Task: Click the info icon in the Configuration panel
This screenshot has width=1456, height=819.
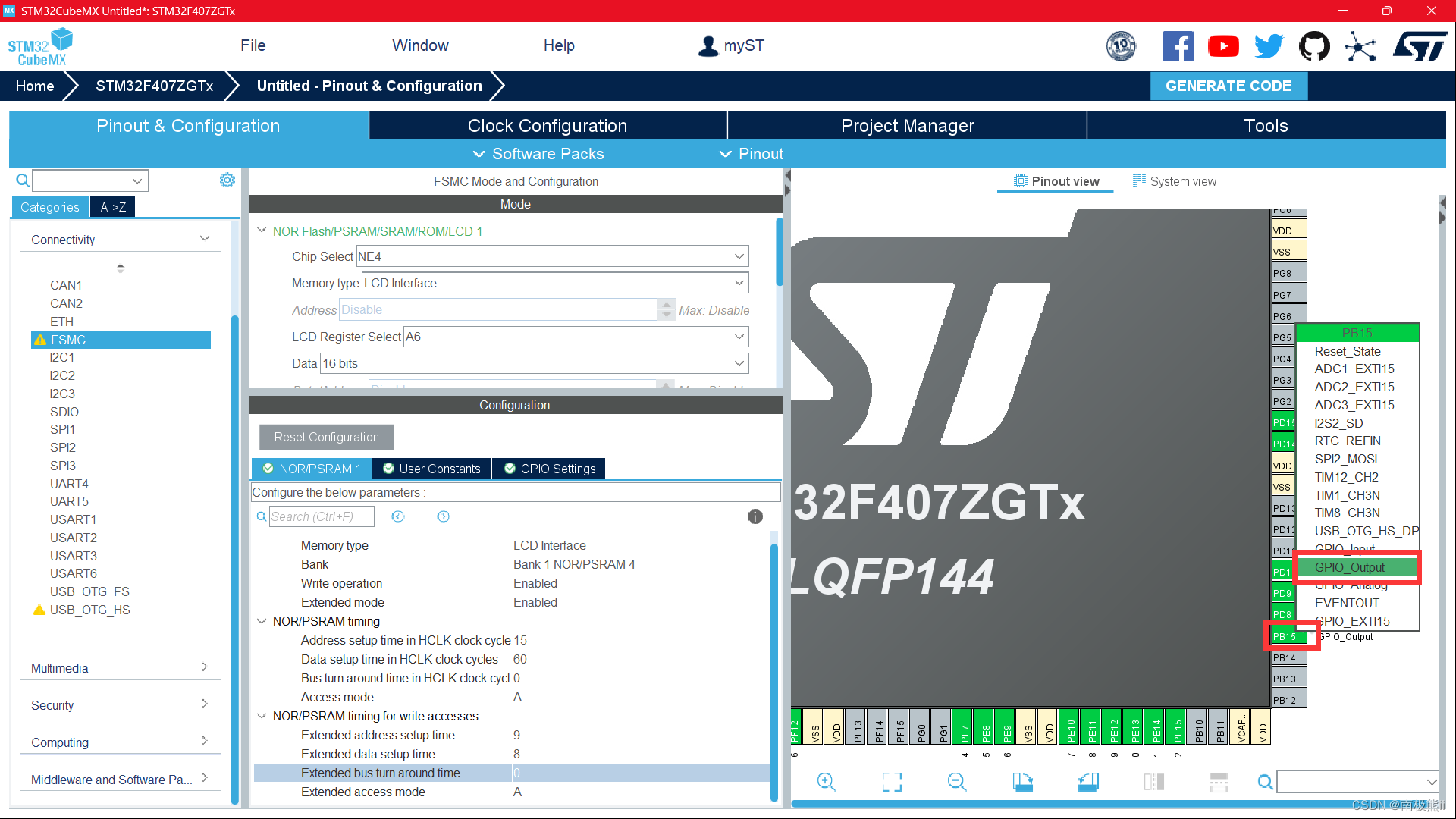Action: [755, 516]
